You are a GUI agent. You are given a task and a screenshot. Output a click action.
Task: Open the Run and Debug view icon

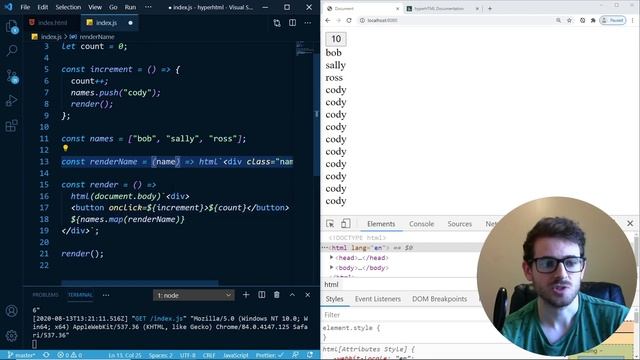pyautogui.click(x=12, y=100)
